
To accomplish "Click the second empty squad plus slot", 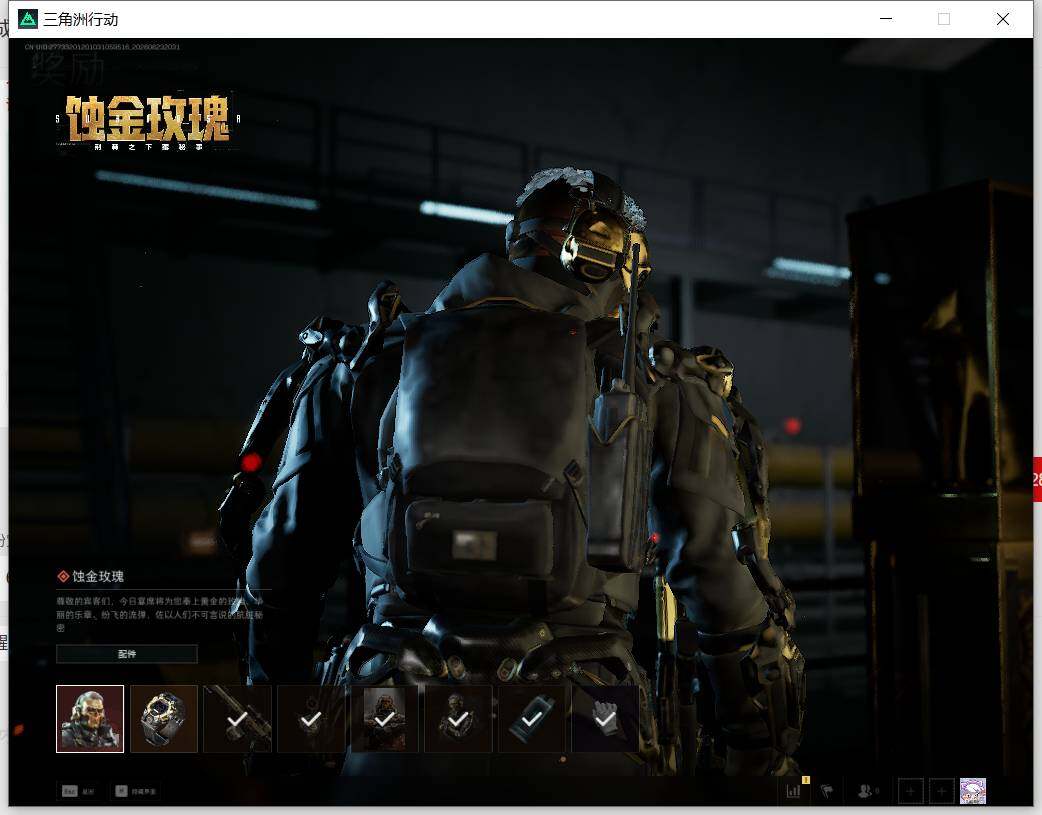I will pyautogui.click(x=942, y=791).
